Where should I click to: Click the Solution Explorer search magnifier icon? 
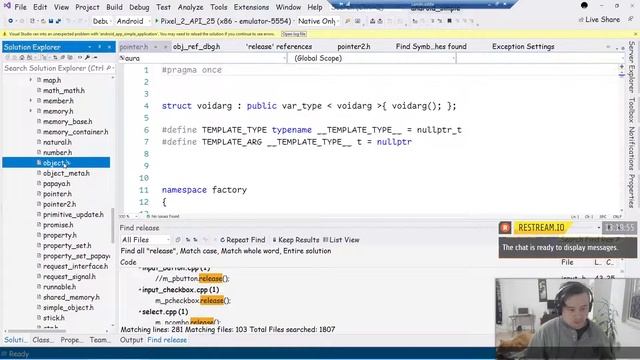click(108, 68)
